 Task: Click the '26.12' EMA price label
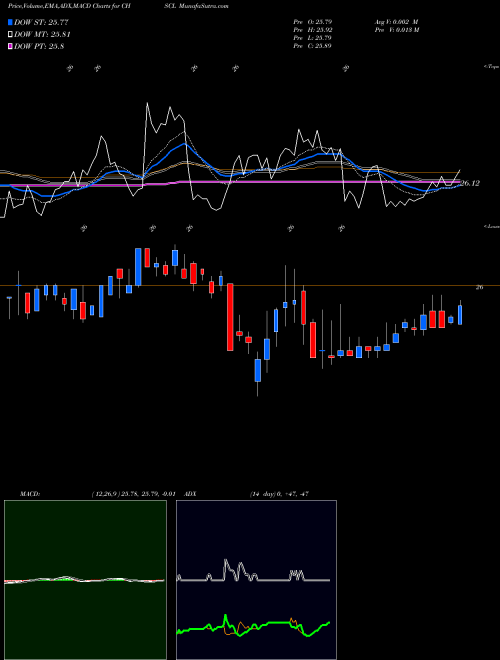[x=470, y=183]
